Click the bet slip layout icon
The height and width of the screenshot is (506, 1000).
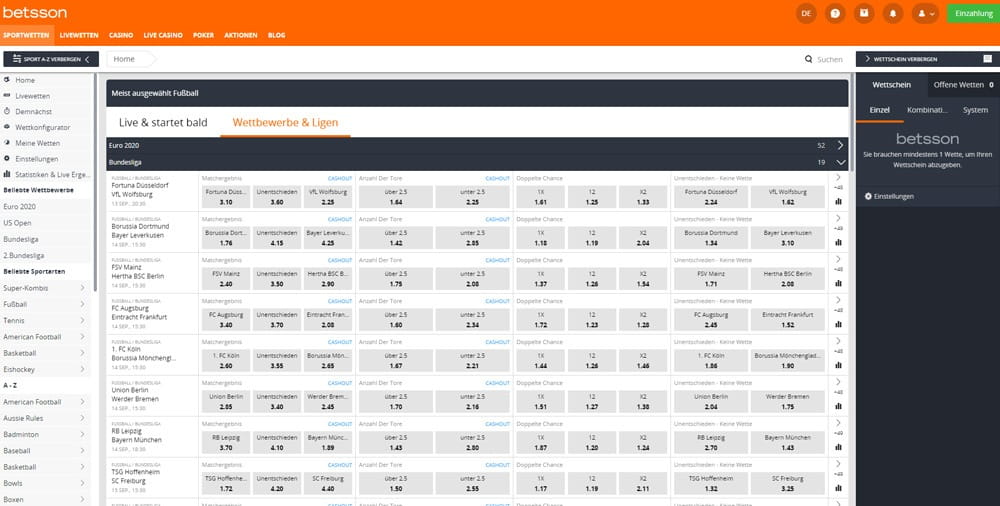pos(987,59)
